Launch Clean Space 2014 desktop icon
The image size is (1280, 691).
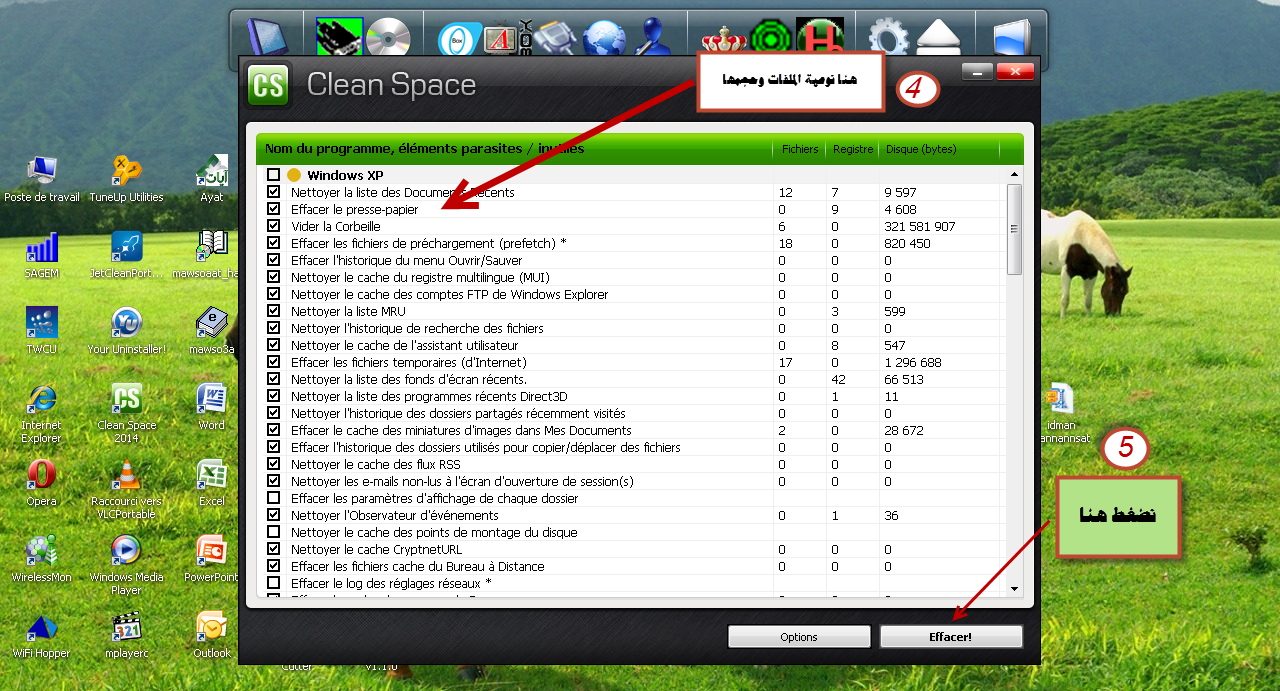126,400
